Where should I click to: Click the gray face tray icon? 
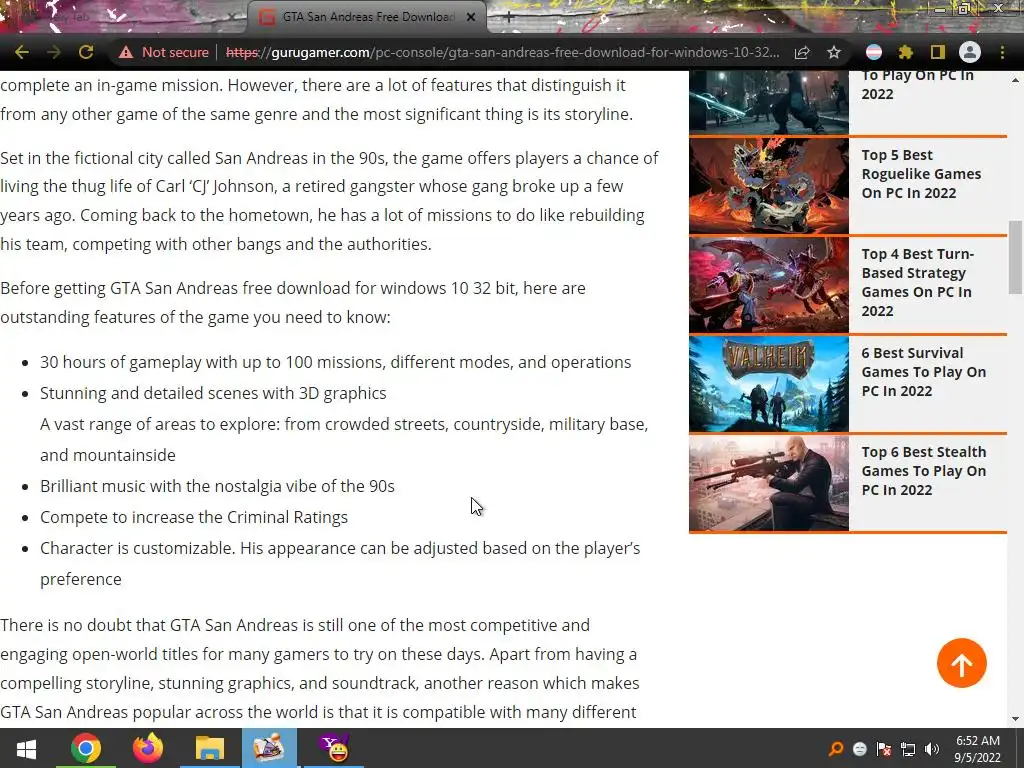pos(860,750)
